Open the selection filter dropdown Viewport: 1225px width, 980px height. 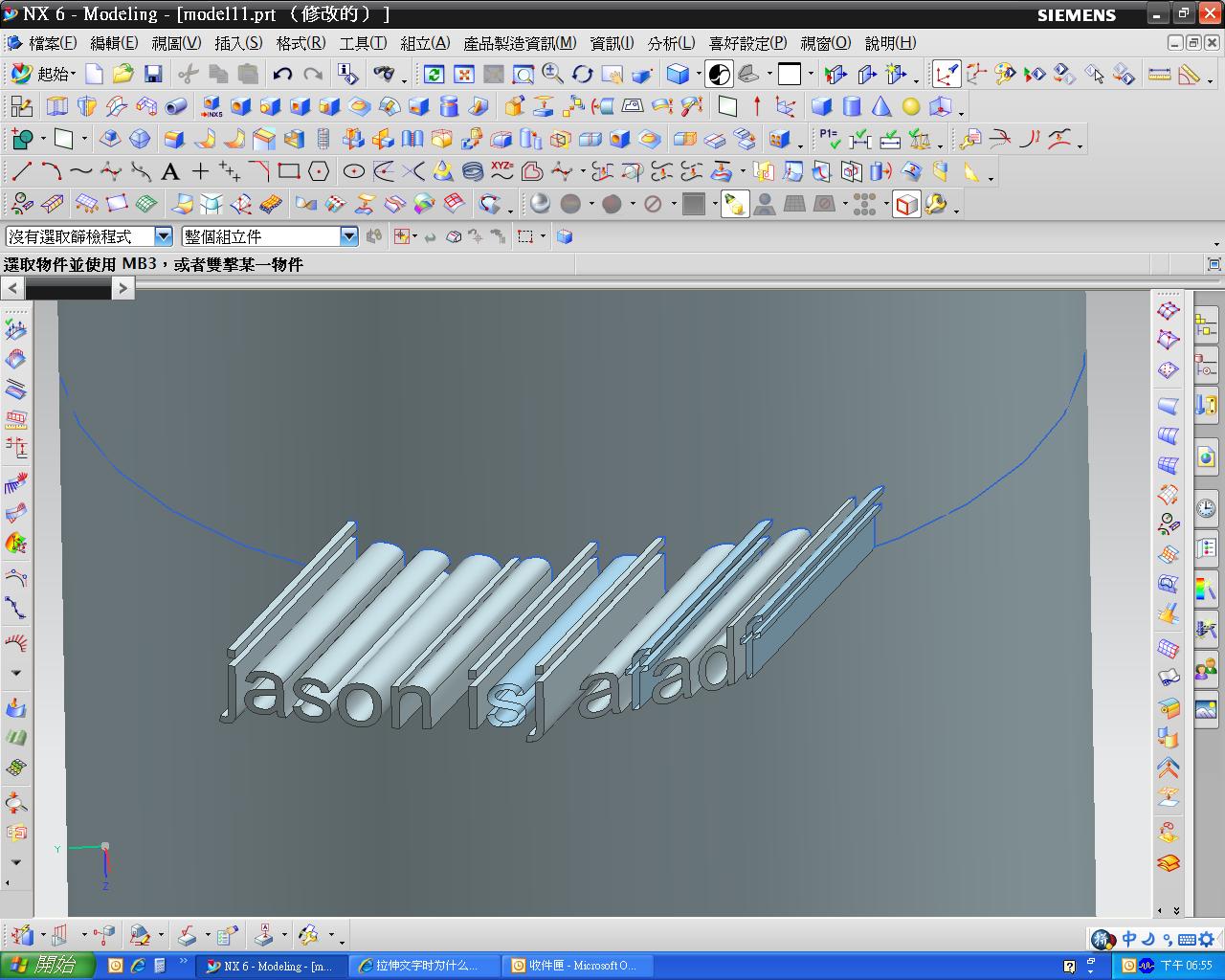(x=163, y=236)
